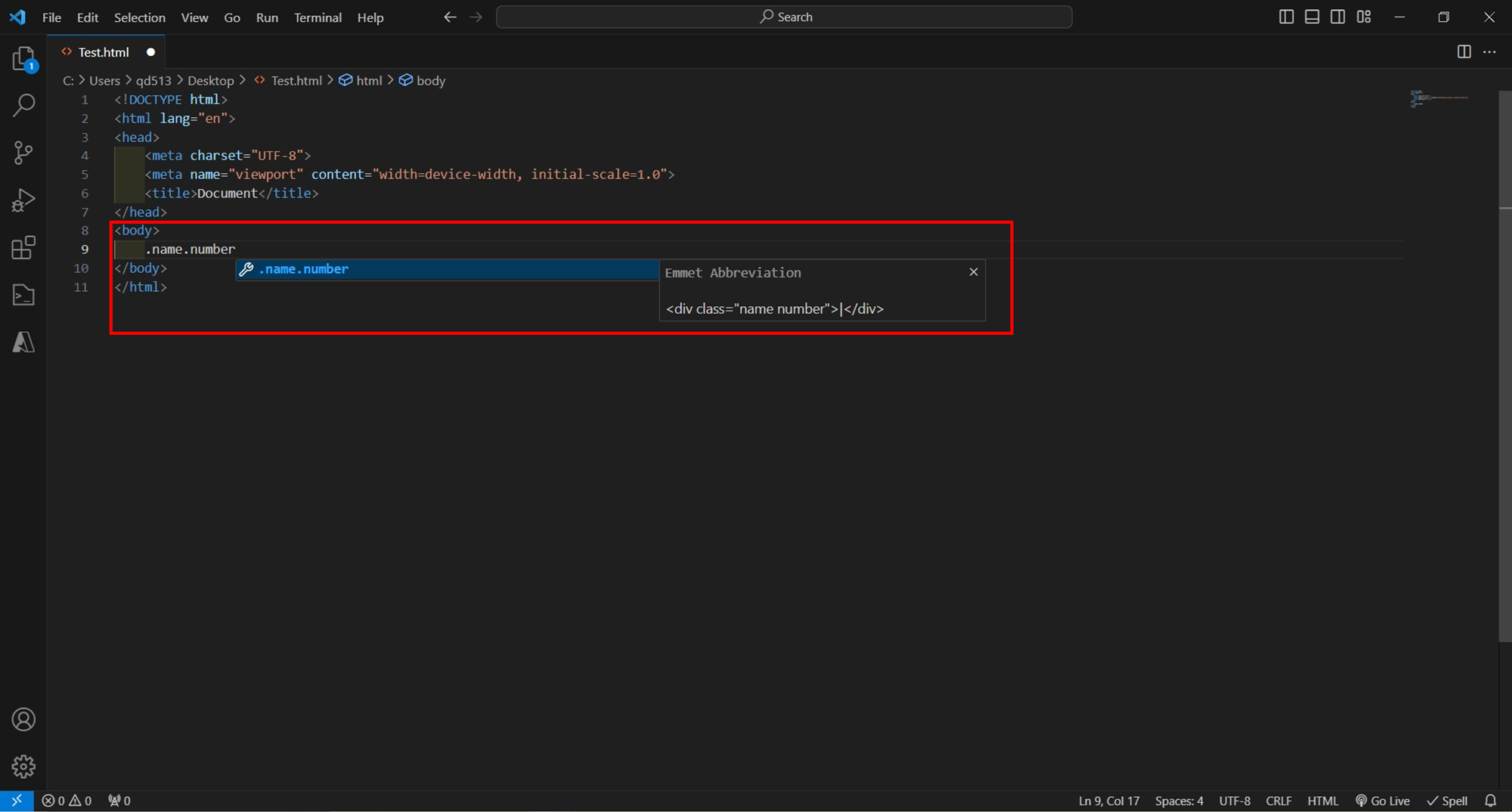This screenshot has height=812, width=1512.
Task: Change encoding via UTF-8 status item
Action: point(1235,801)
